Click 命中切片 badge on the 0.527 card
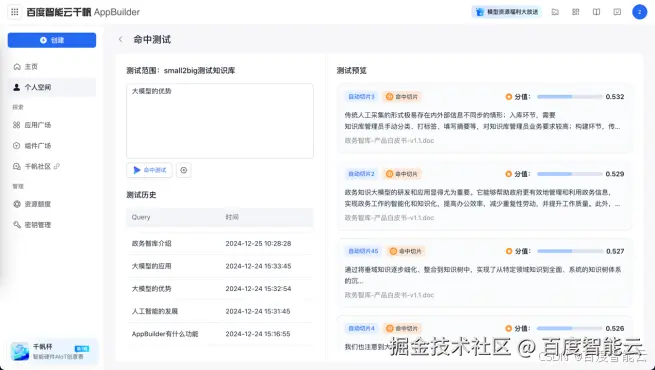The image size is (655, 370). 406,251
